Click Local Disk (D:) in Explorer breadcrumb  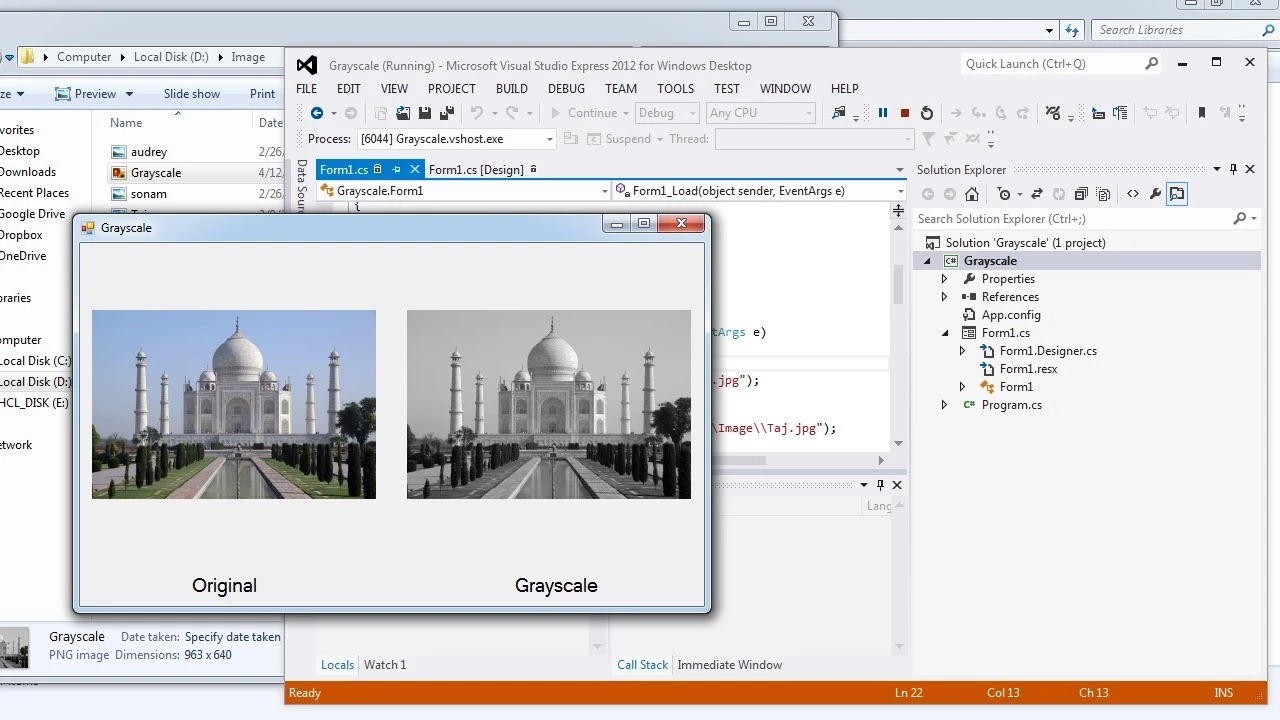pos(171,57)
